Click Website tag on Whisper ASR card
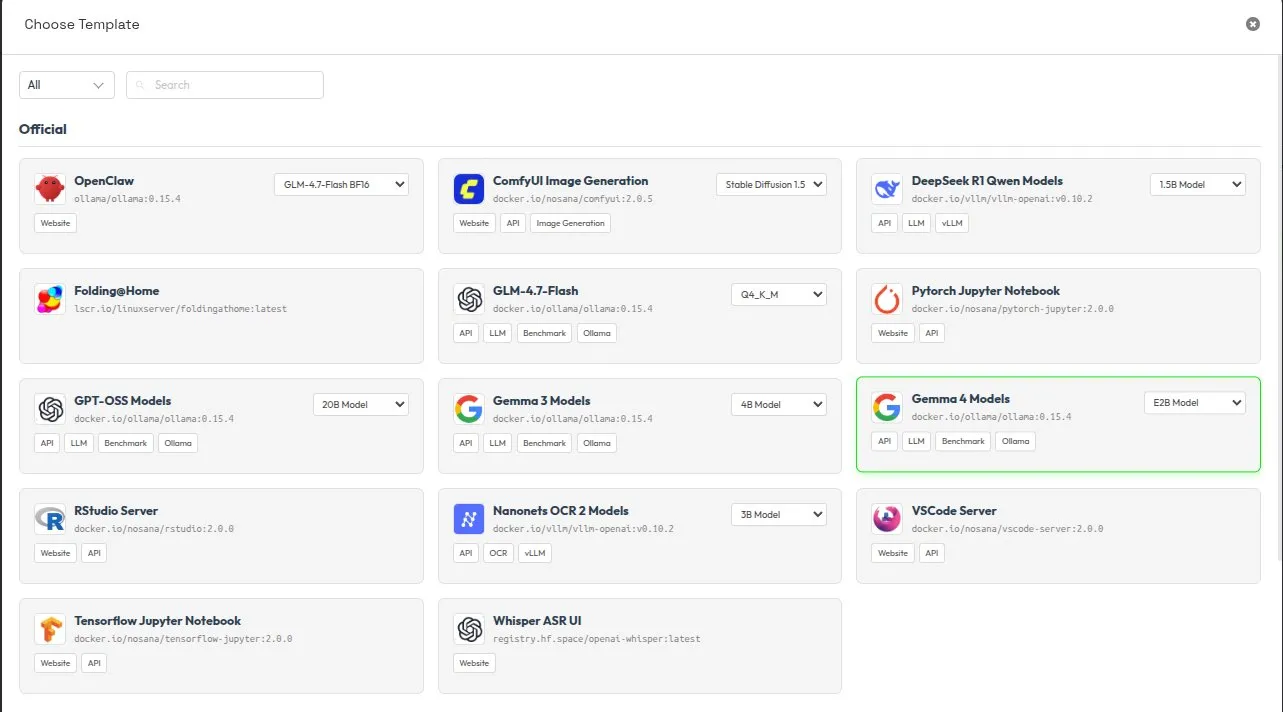Image resolution: width=1283 pixels, height=712 pixels. (474, 663)
